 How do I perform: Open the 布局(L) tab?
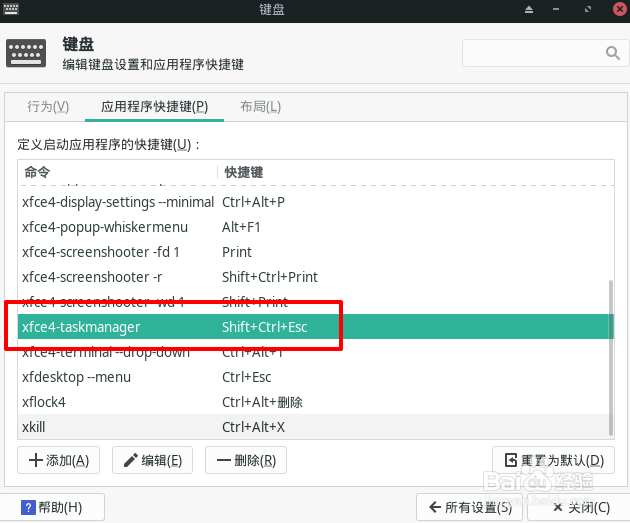260,107
